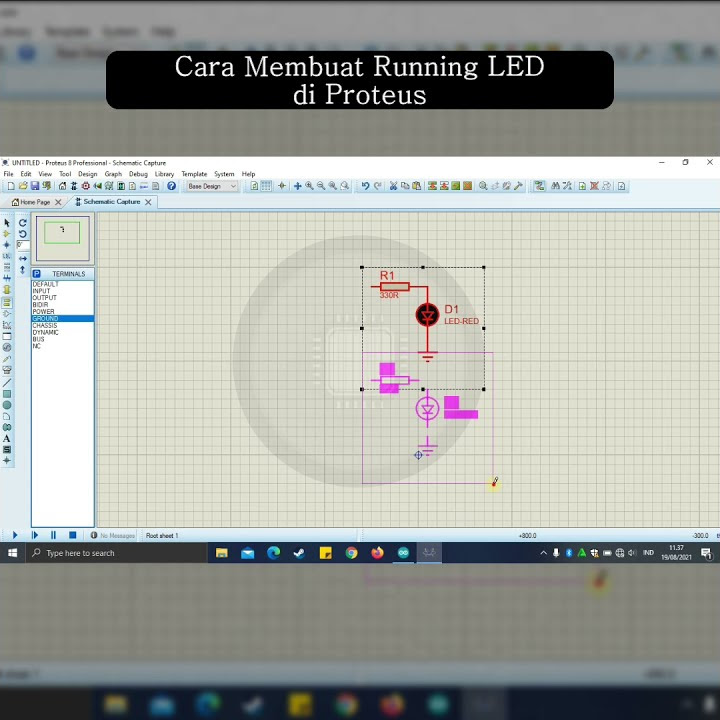Stop the simulation
This screenshot has height=720, width=720.
[x=73, y=535]
